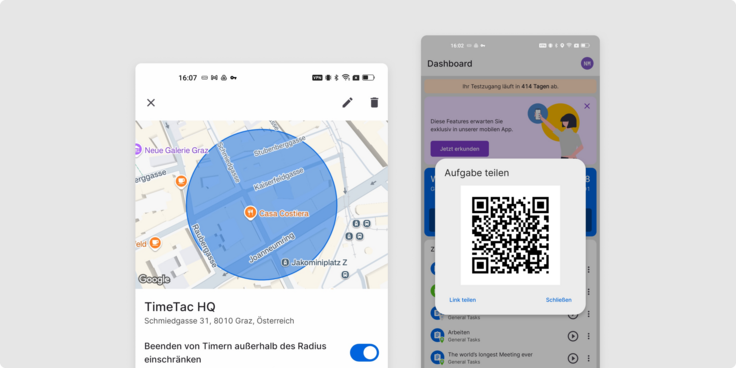Tap Schließen to close share dialog

click(x=559, y=300)
